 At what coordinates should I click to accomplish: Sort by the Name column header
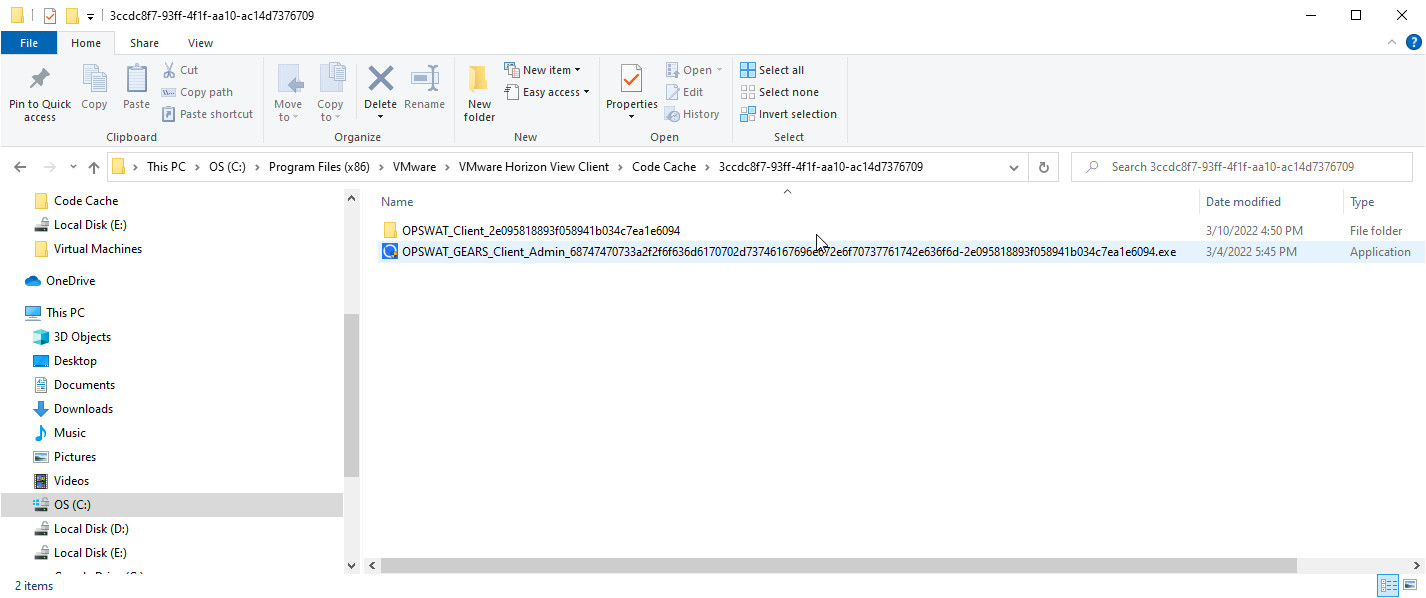tap(397, 202)
